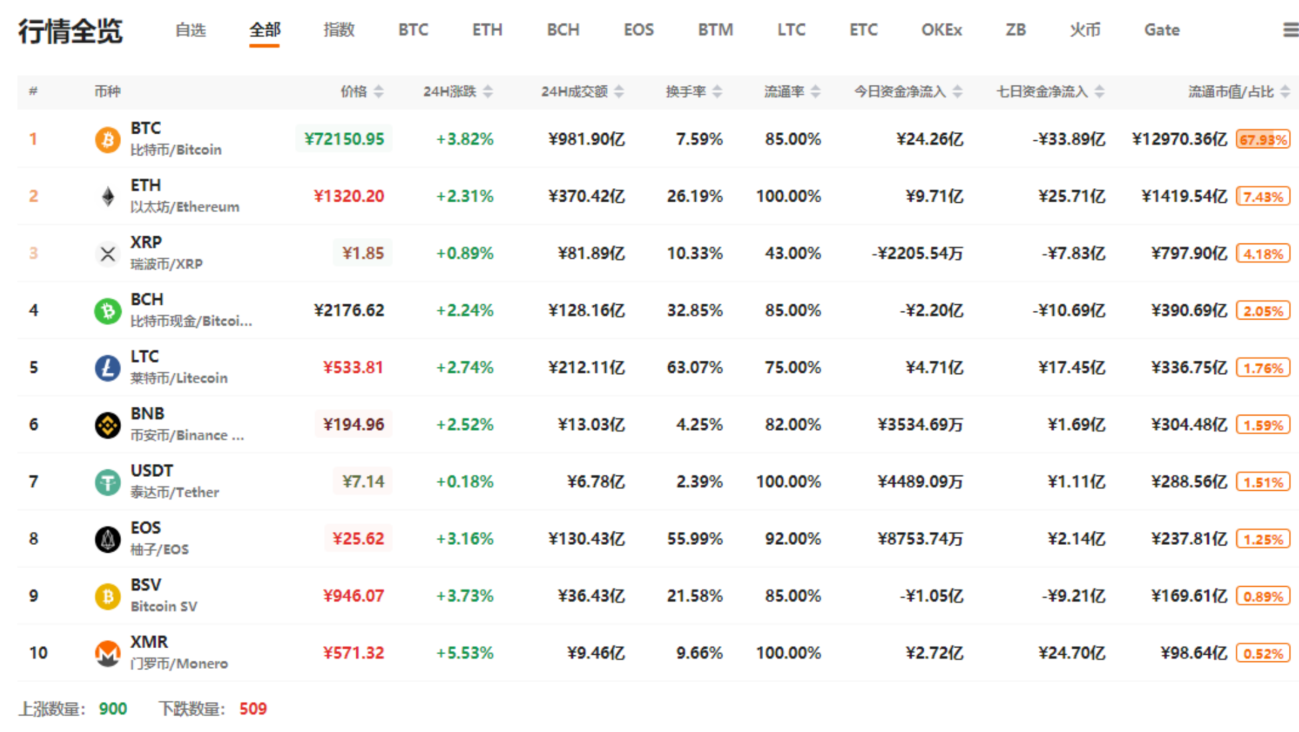Sort by the 流通市值/占比 column arrows
Viewport: 1299px width, 732px height.
(x=1284, y=92)
